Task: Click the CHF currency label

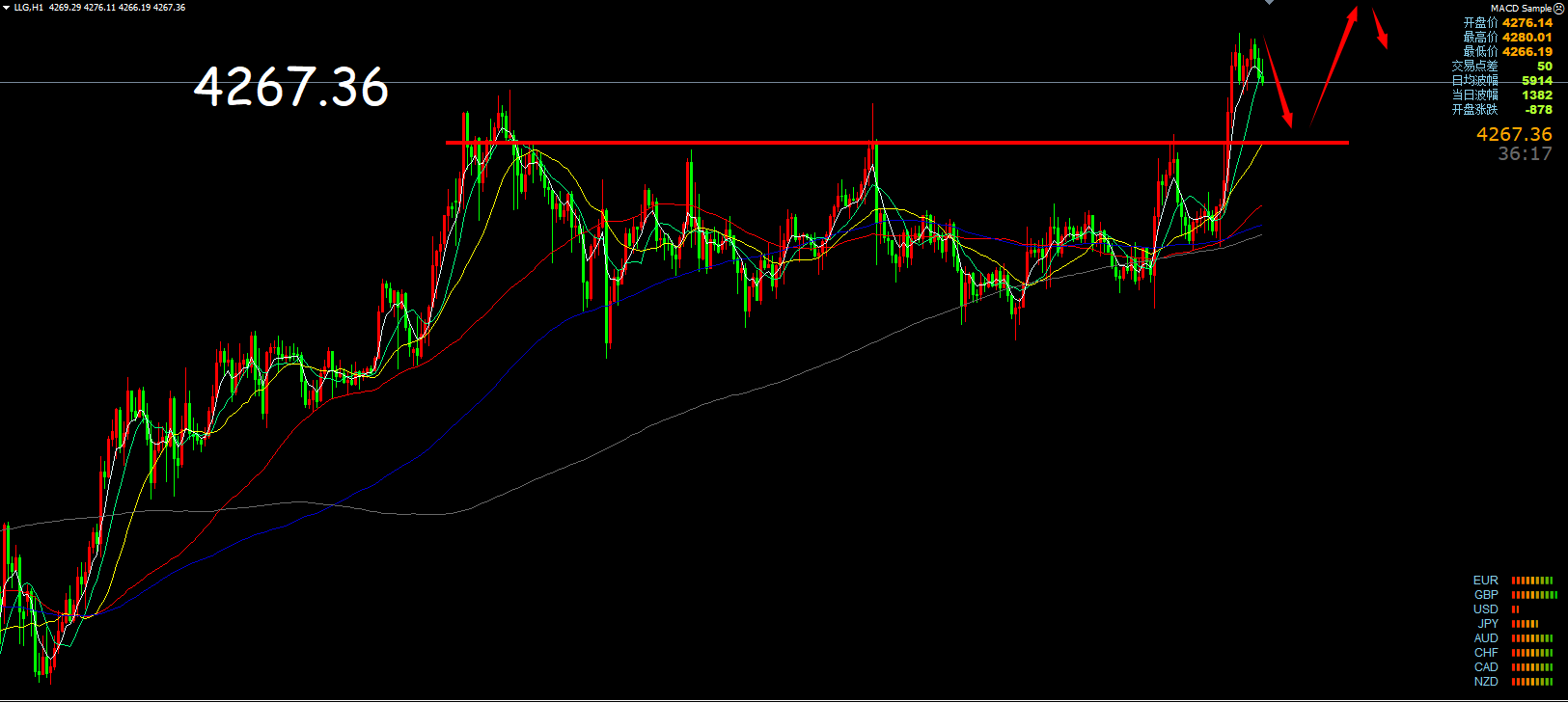Action: pos(1486,653)
